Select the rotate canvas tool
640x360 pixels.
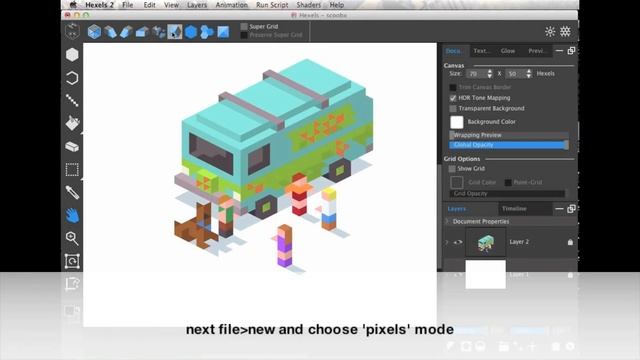[72, 261]
